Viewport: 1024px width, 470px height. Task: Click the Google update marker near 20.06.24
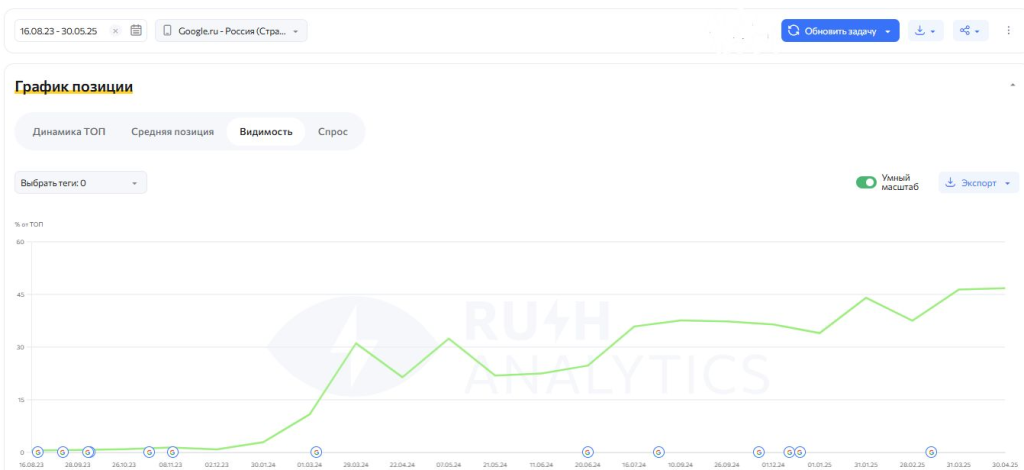pos(587,452)
